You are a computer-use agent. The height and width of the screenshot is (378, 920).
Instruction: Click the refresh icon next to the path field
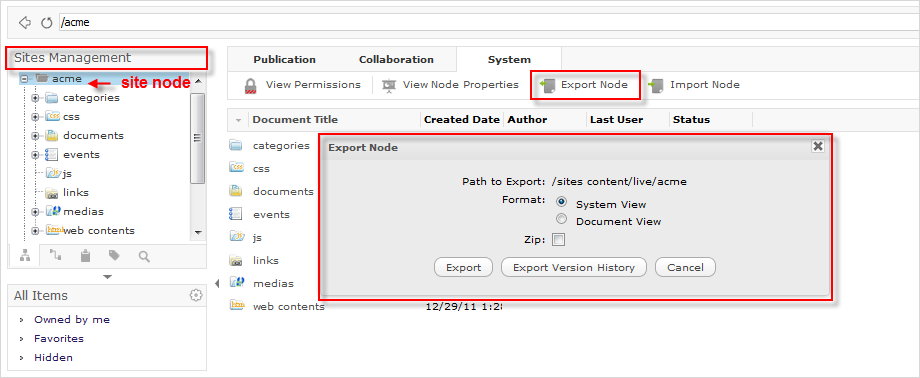[47, 23]
